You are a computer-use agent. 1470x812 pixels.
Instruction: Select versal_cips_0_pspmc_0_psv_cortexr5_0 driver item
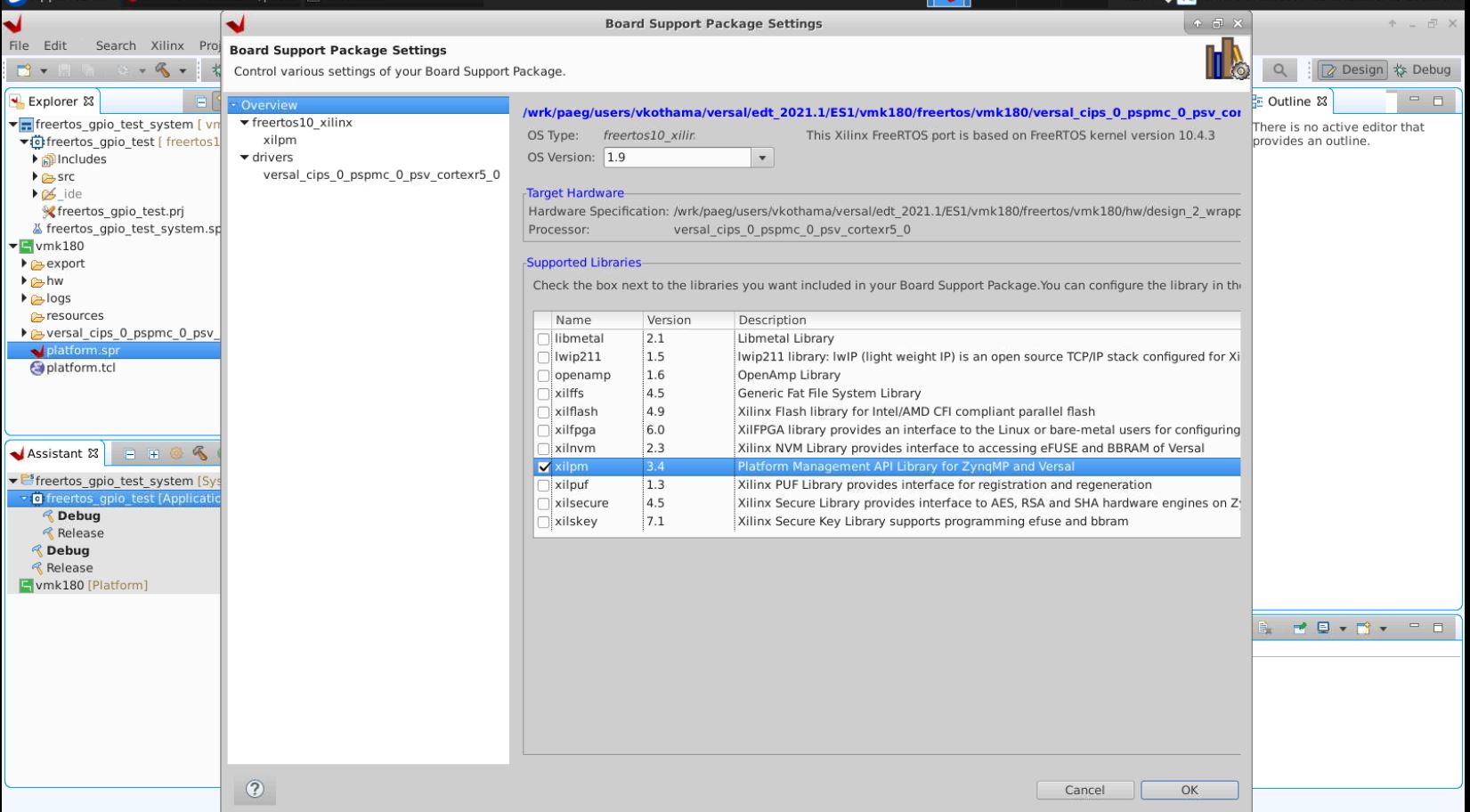381,175
